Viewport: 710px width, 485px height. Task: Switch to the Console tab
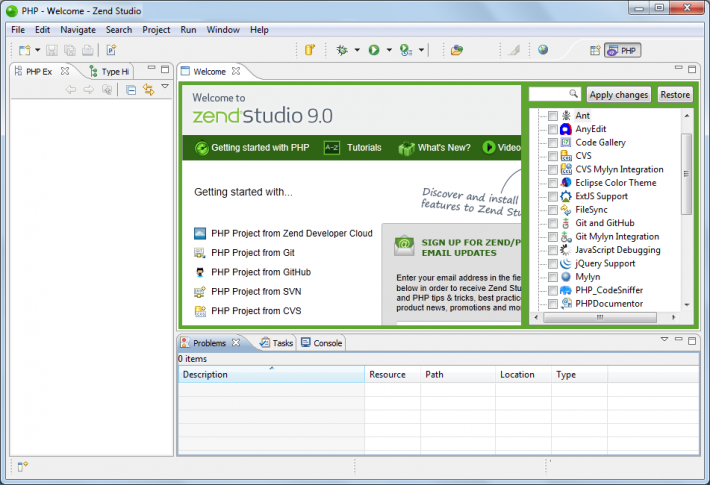tap(322, 343)
